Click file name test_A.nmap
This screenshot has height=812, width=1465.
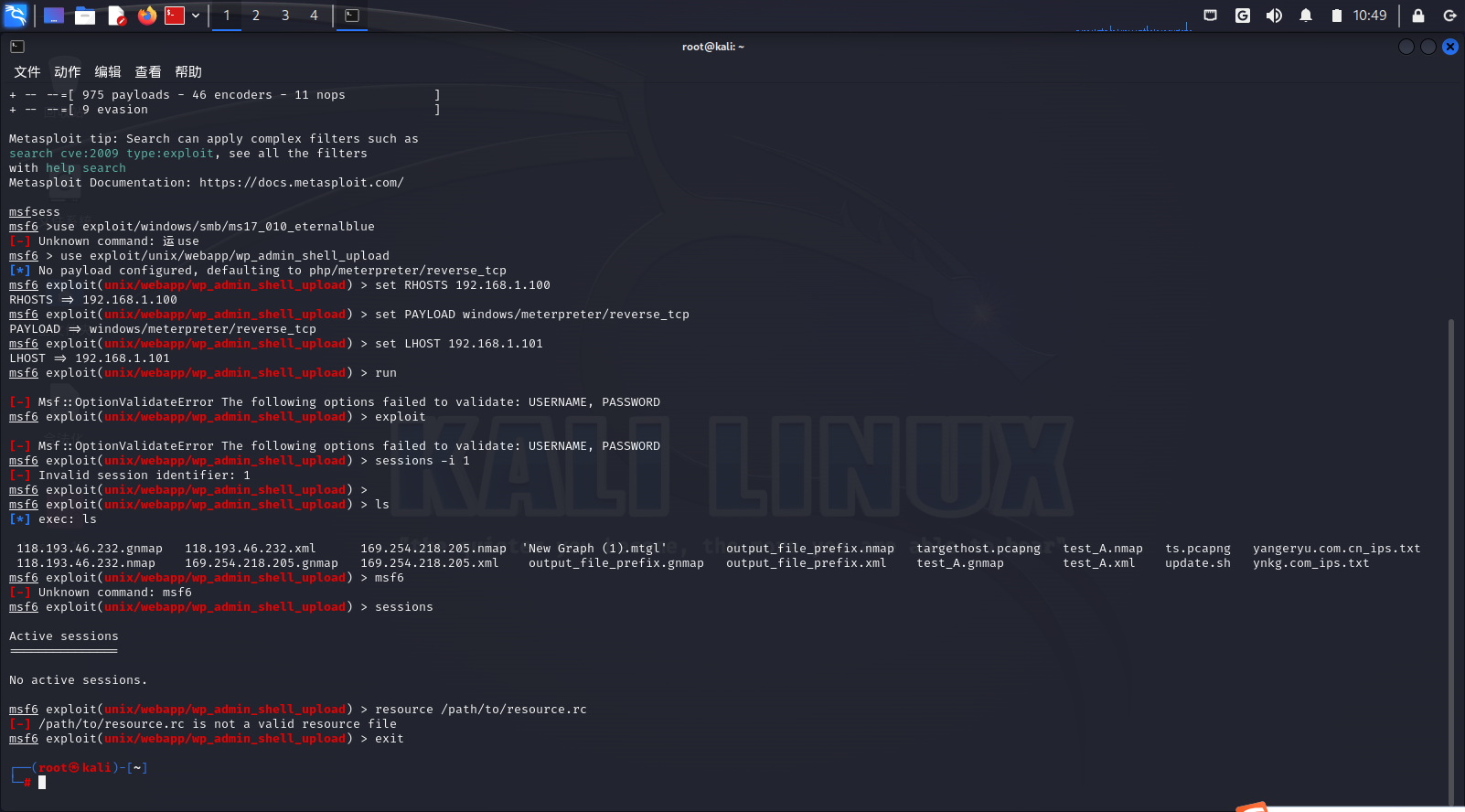pos(1103,549)
